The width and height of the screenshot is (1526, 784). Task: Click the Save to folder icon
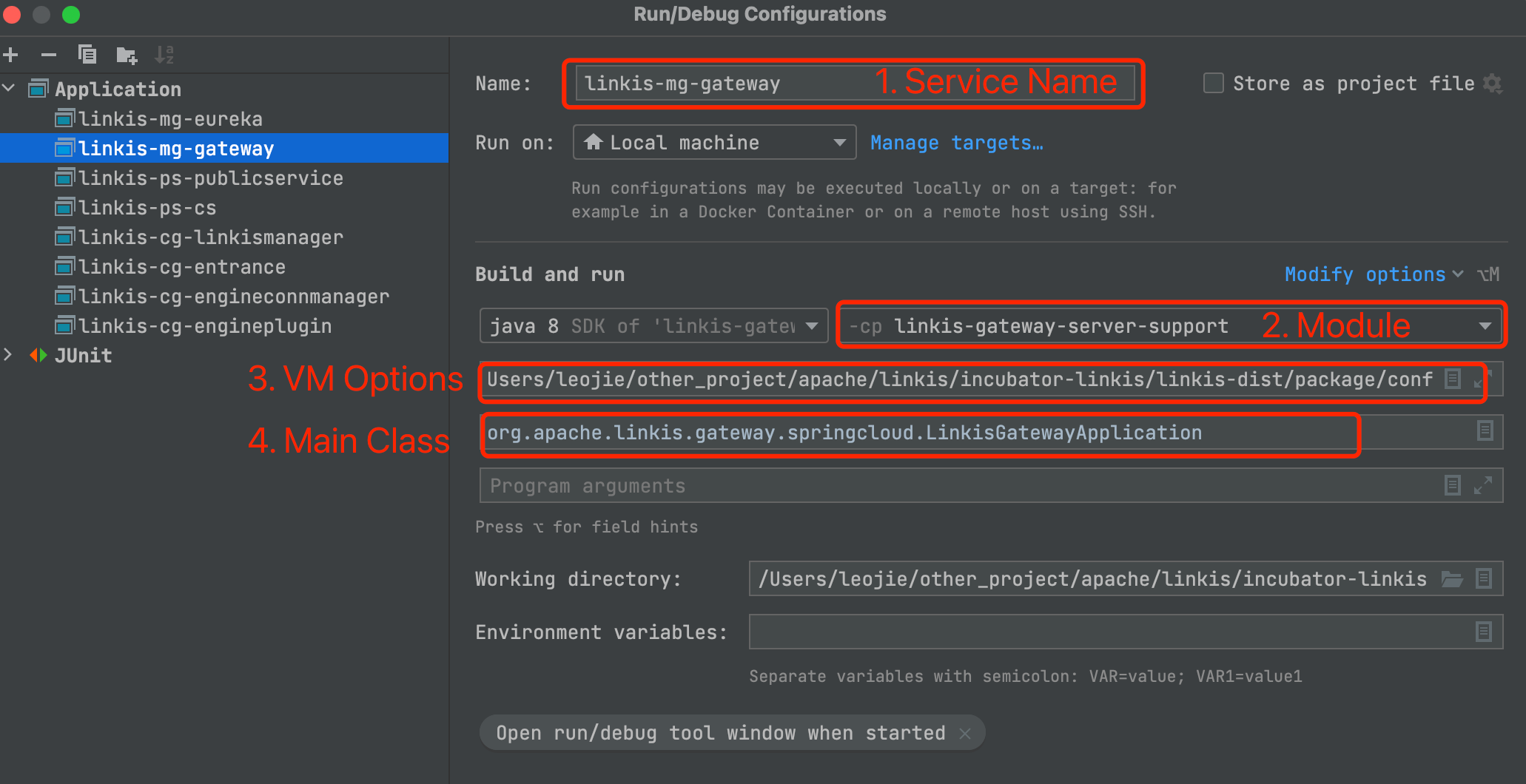tap(127, 55)
